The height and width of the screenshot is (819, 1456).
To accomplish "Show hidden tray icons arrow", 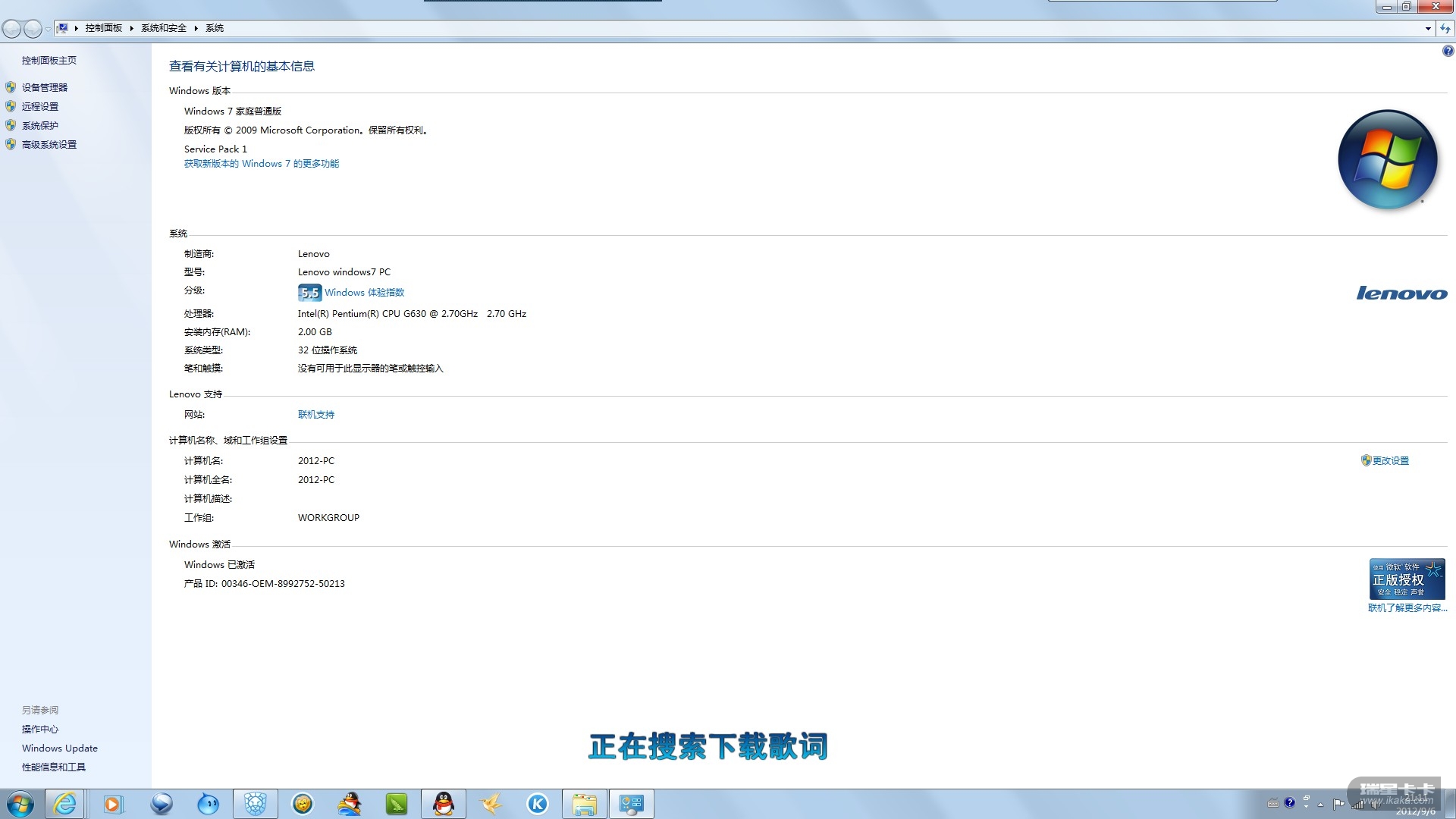I will coord(1320,804).
